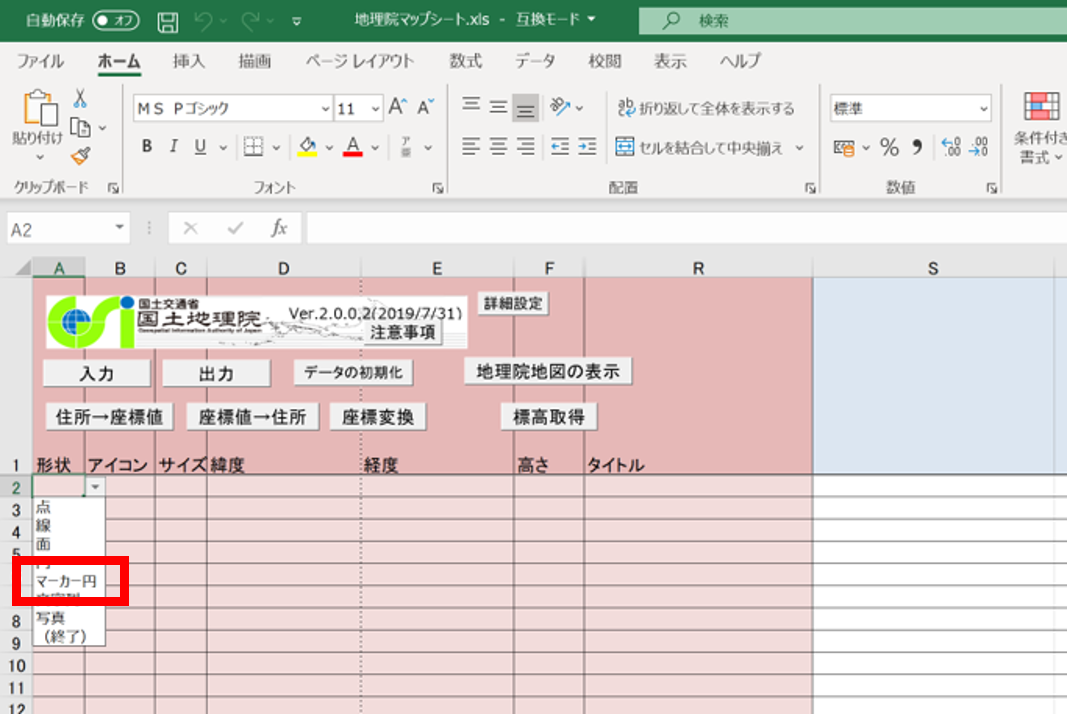This screenshot has height=714, width=1067.
Task: Click the Copy icon
Action: coord(80,127)
